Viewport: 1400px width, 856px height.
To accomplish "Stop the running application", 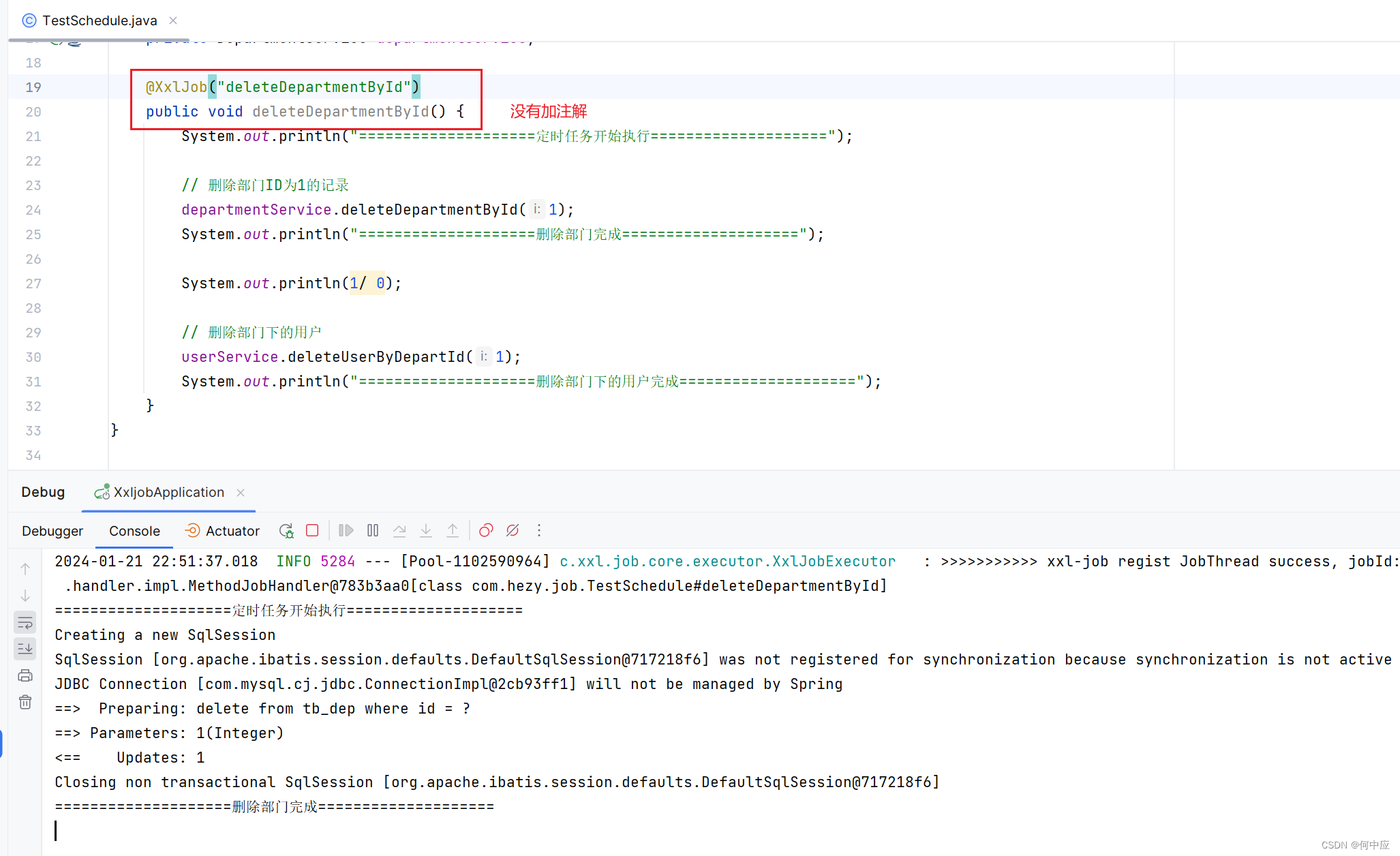I will [x=312, y=530].
